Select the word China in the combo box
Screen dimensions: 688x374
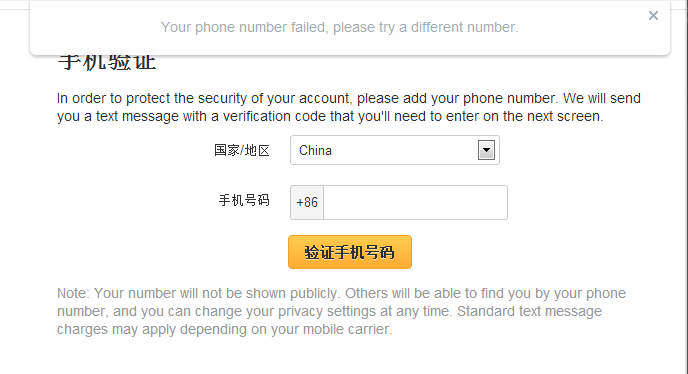pos(315,151)
